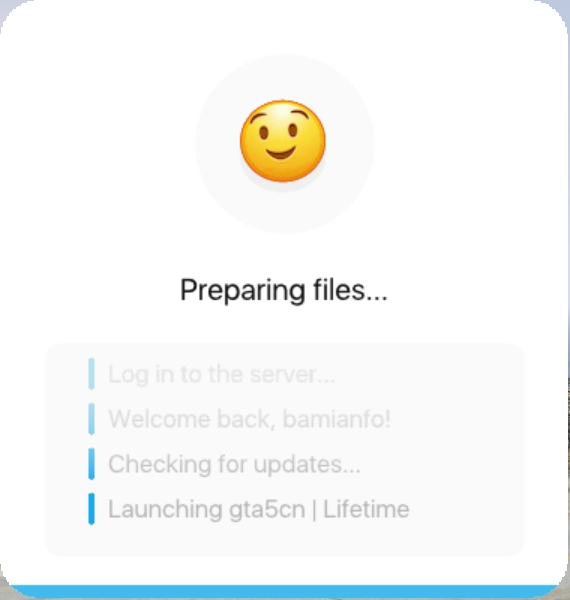
Task: Click the word updates... in the third entry
Action: (307, 465)
